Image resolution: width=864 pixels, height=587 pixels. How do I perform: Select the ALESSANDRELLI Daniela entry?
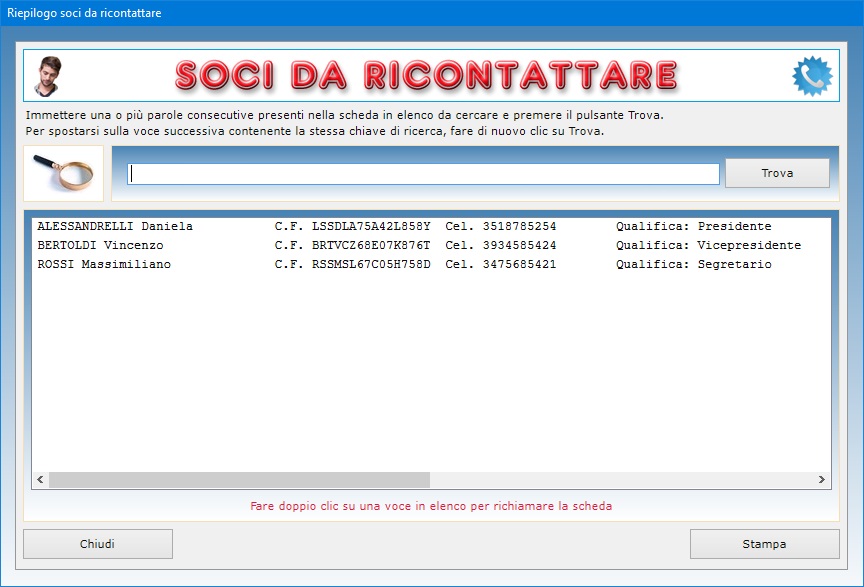click(115, 226)
